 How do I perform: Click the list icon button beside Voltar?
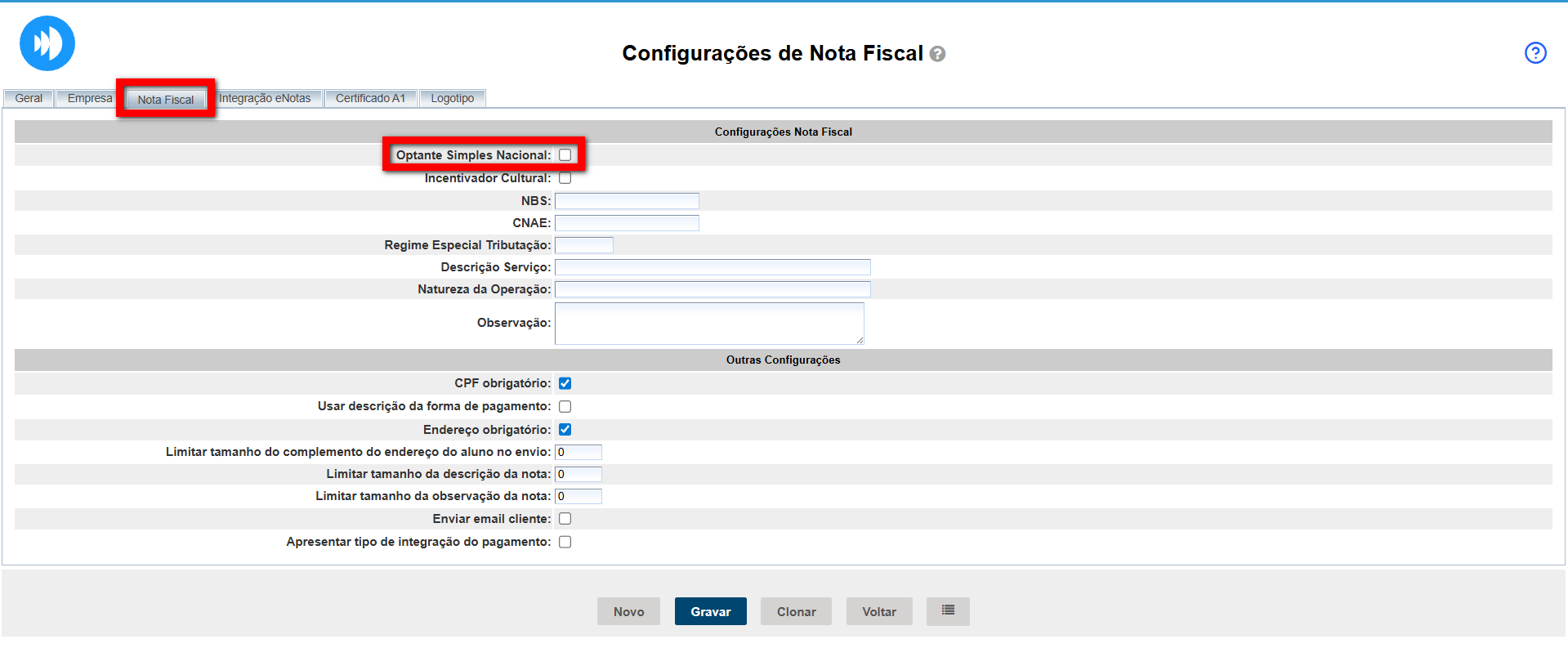(948, 611)
